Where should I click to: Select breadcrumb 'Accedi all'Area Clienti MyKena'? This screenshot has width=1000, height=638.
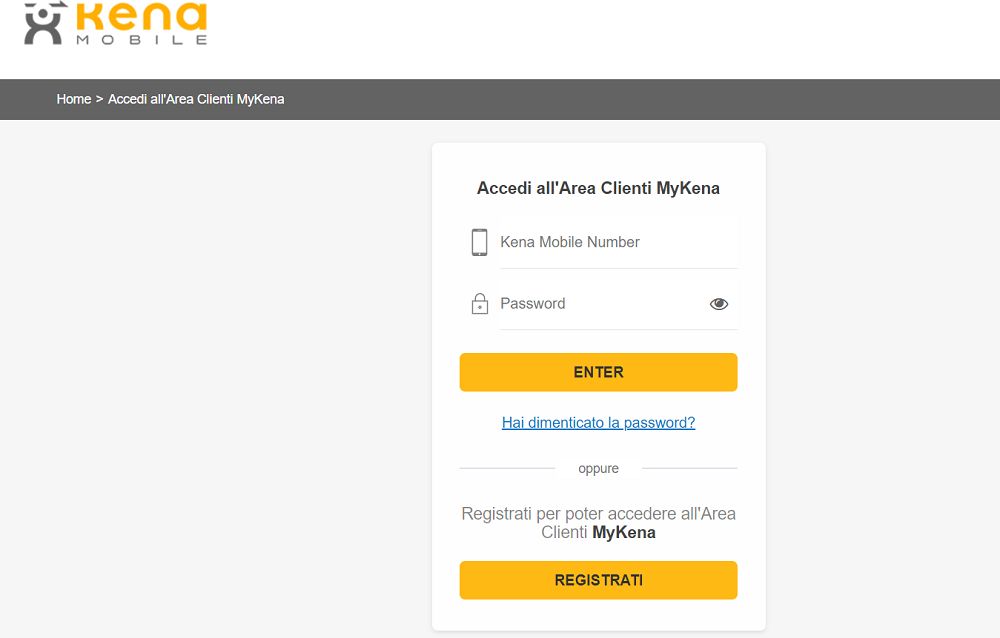click(x=196, y=99)
